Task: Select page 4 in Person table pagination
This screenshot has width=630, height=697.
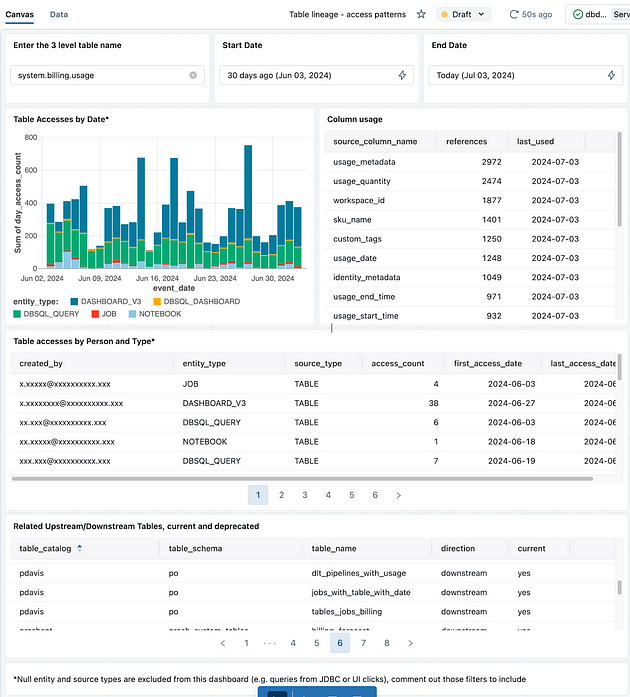Action: [328, 495]
